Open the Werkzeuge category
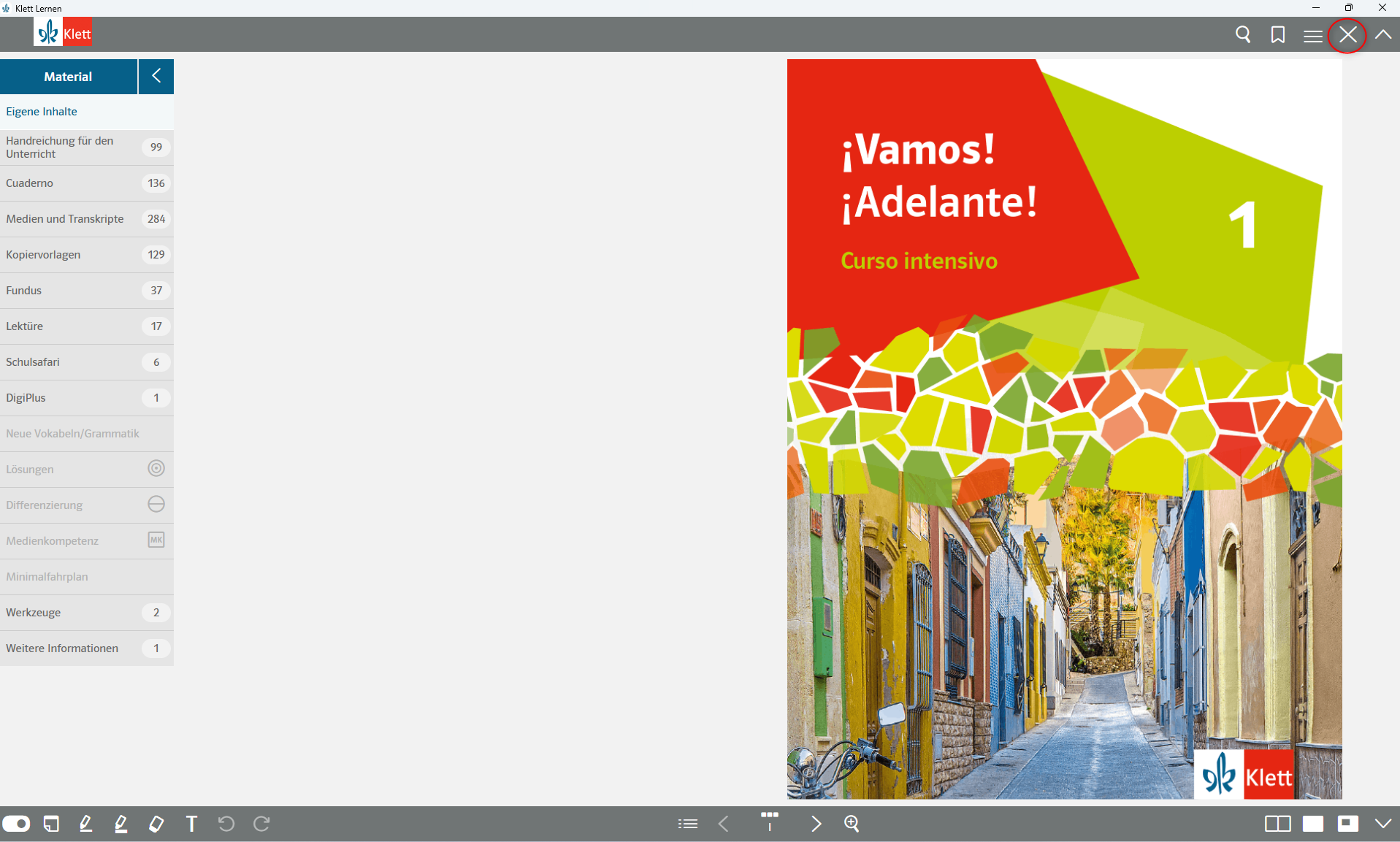The height and width of the screenshot is (842, 1400). coord(87,613)
